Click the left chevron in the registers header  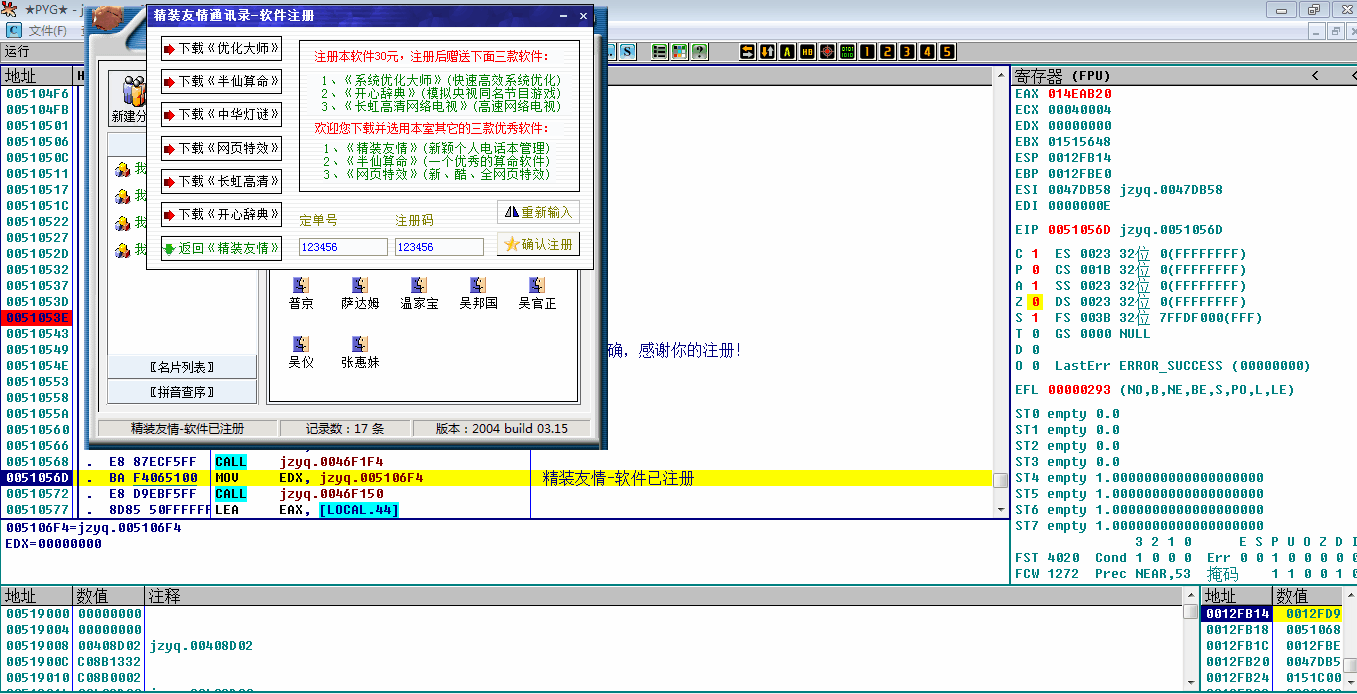pyautogui.click(x=1315, y=75)
